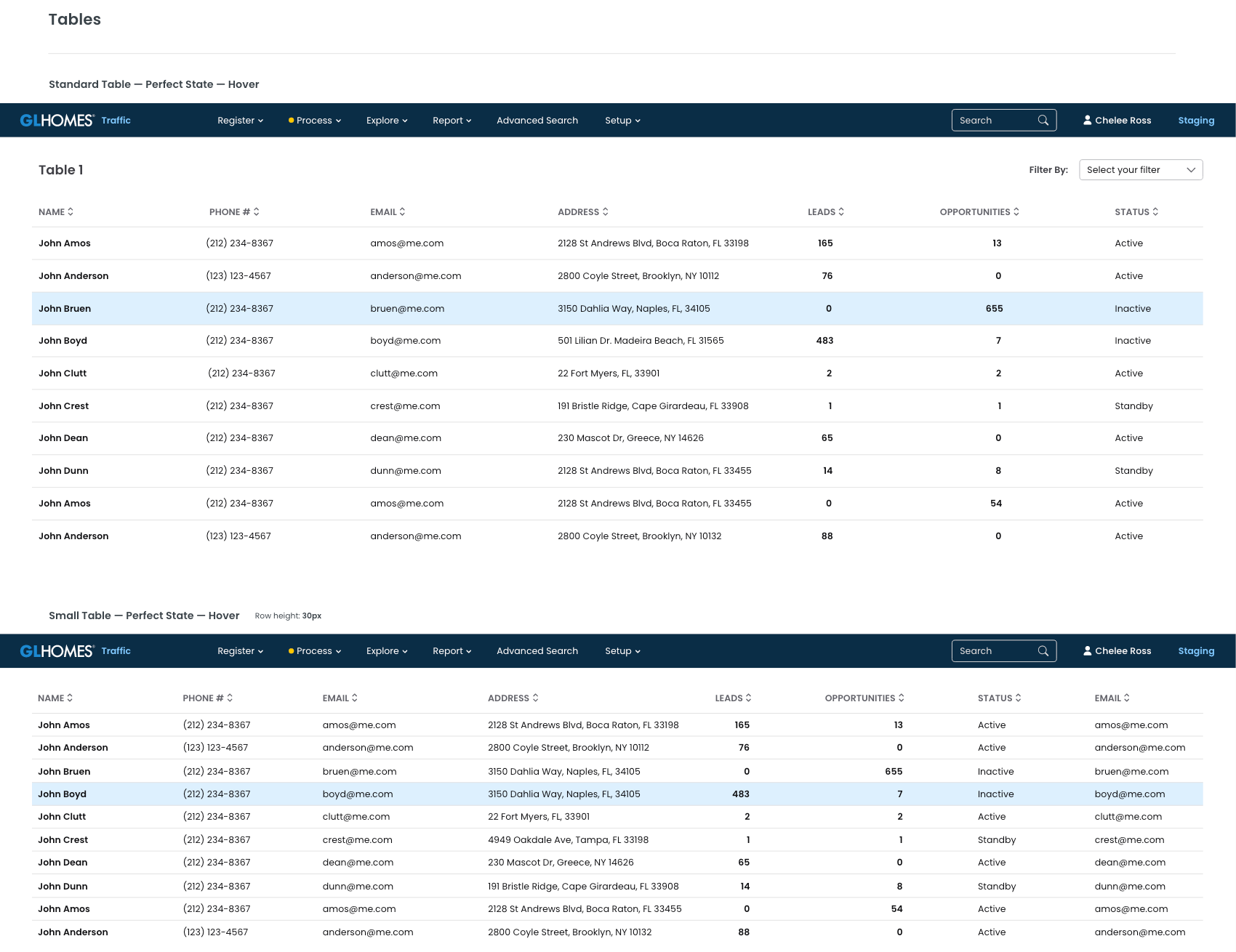Sort Table 1 by LEADS using its arrows
This screenshot has height=952, width=1236.
coord(841,212)
